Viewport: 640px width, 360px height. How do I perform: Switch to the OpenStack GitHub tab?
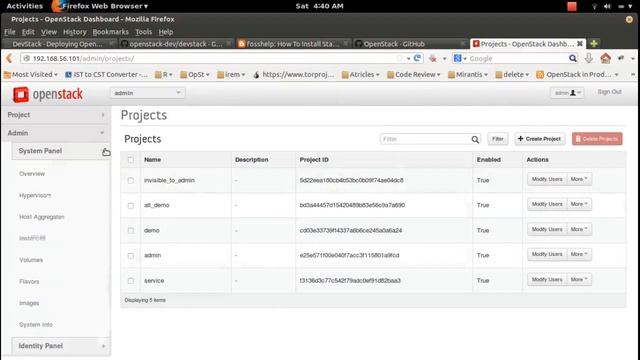pyautogui.click(x=410, y=44)
